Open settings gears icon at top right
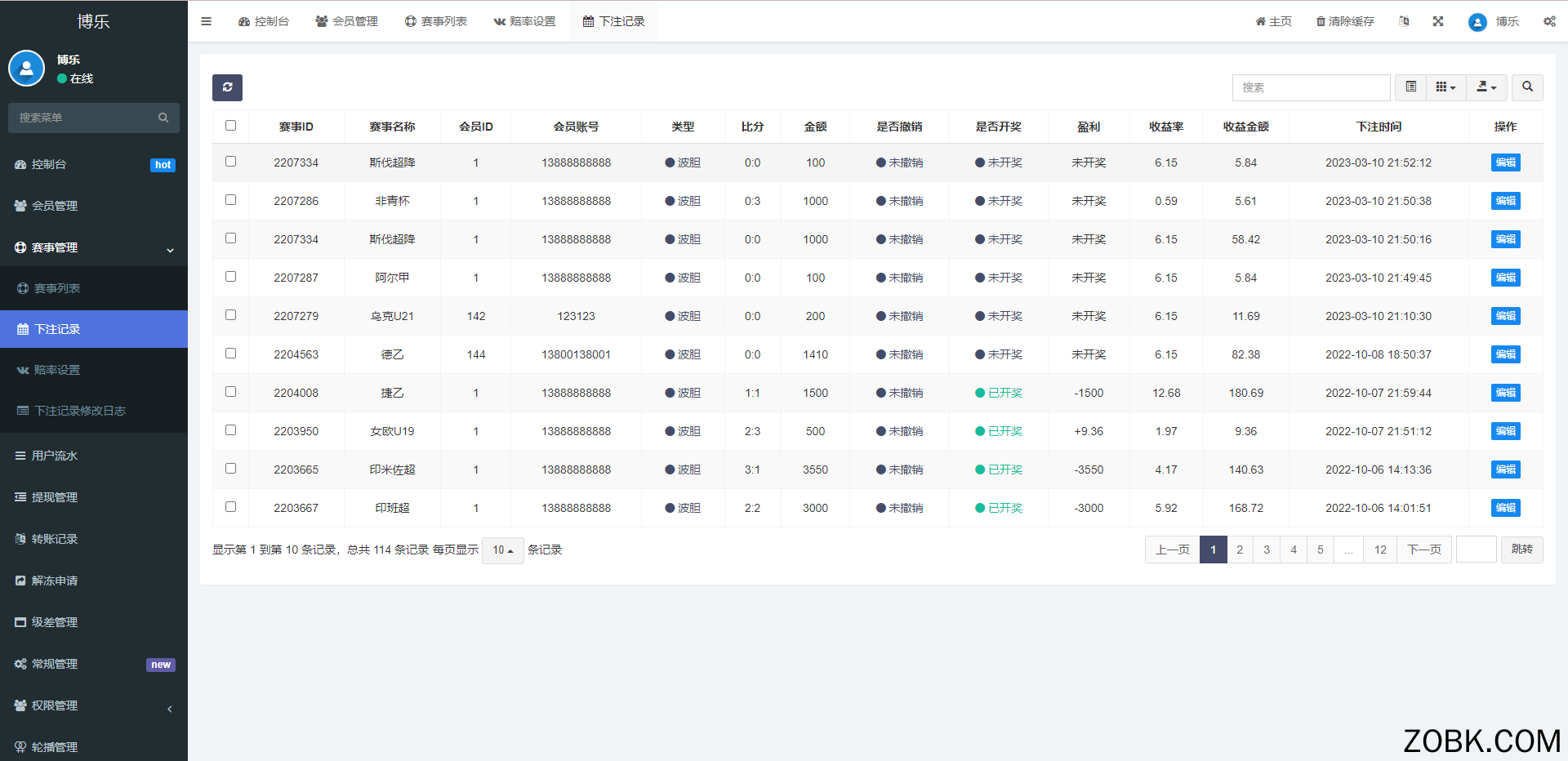The width and height of the screenshot is (1568, 761). tap(1549, 21)
